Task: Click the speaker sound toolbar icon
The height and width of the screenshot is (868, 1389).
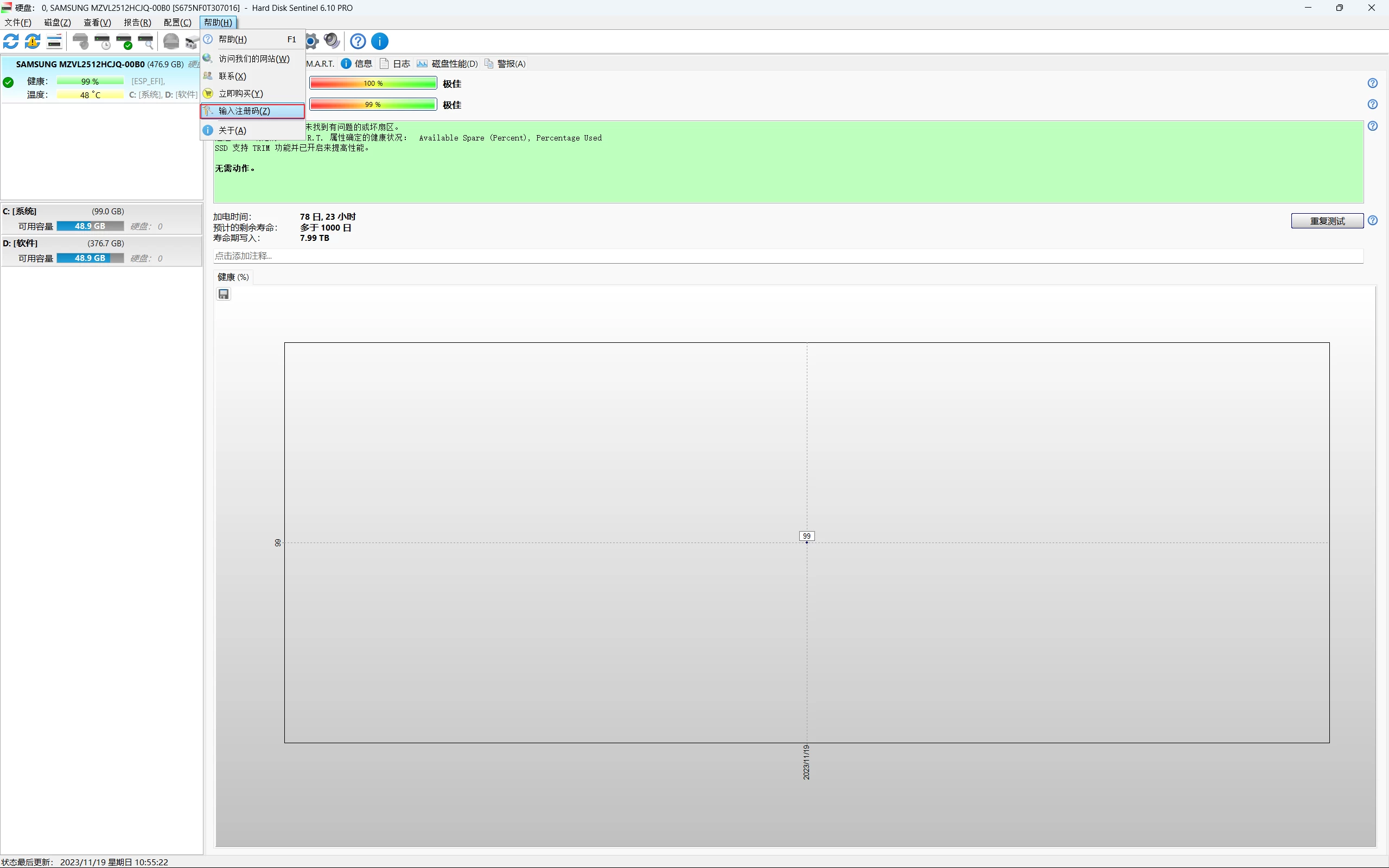Action: pos(332,41)
